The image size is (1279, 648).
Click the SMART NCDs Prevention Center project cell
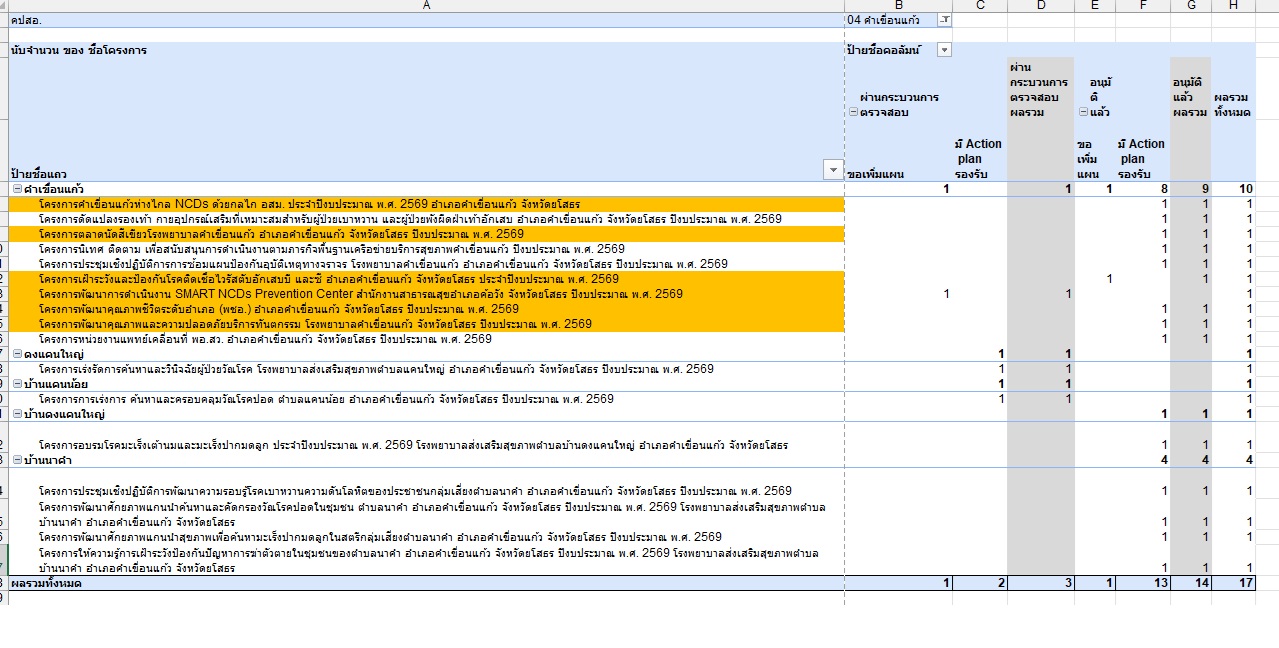tap(360, 294)
